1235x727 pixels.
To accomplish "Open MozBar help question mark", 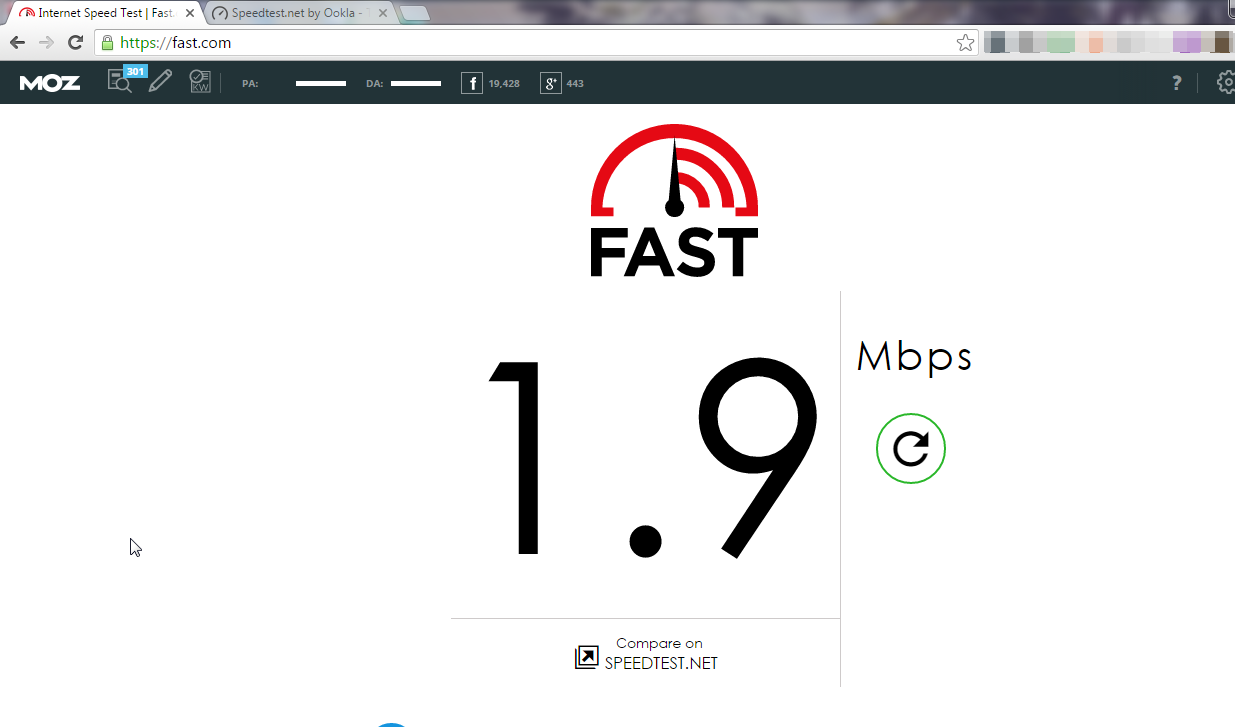I will tap(1177, 83).
